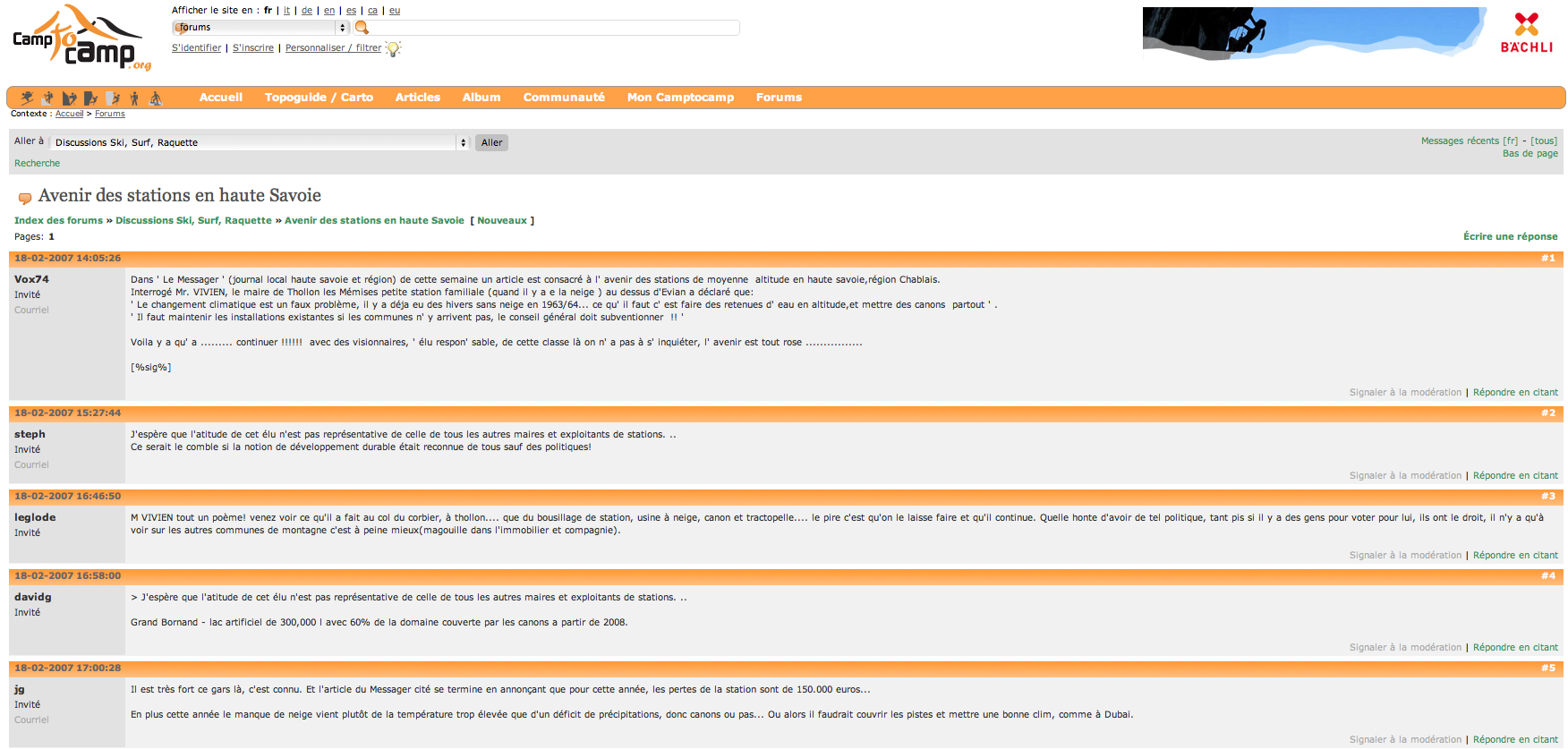This screenshot has width=1568, height=749.
Task: Click the 'Écrire une réponse' link
Action: [1510, 236]
